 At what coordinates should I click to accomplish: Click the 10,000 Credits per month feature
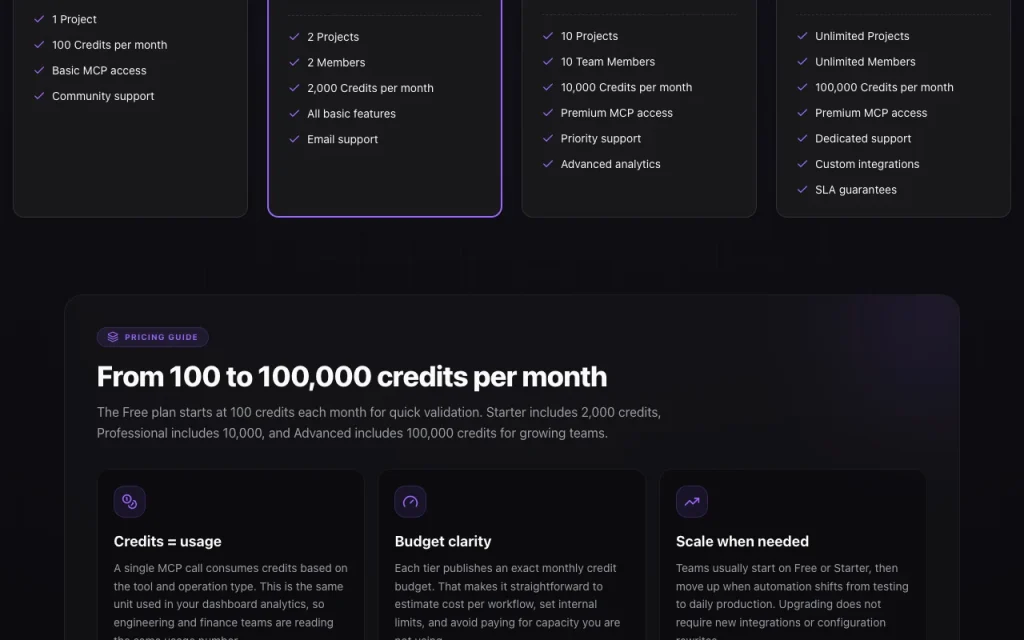626,88
